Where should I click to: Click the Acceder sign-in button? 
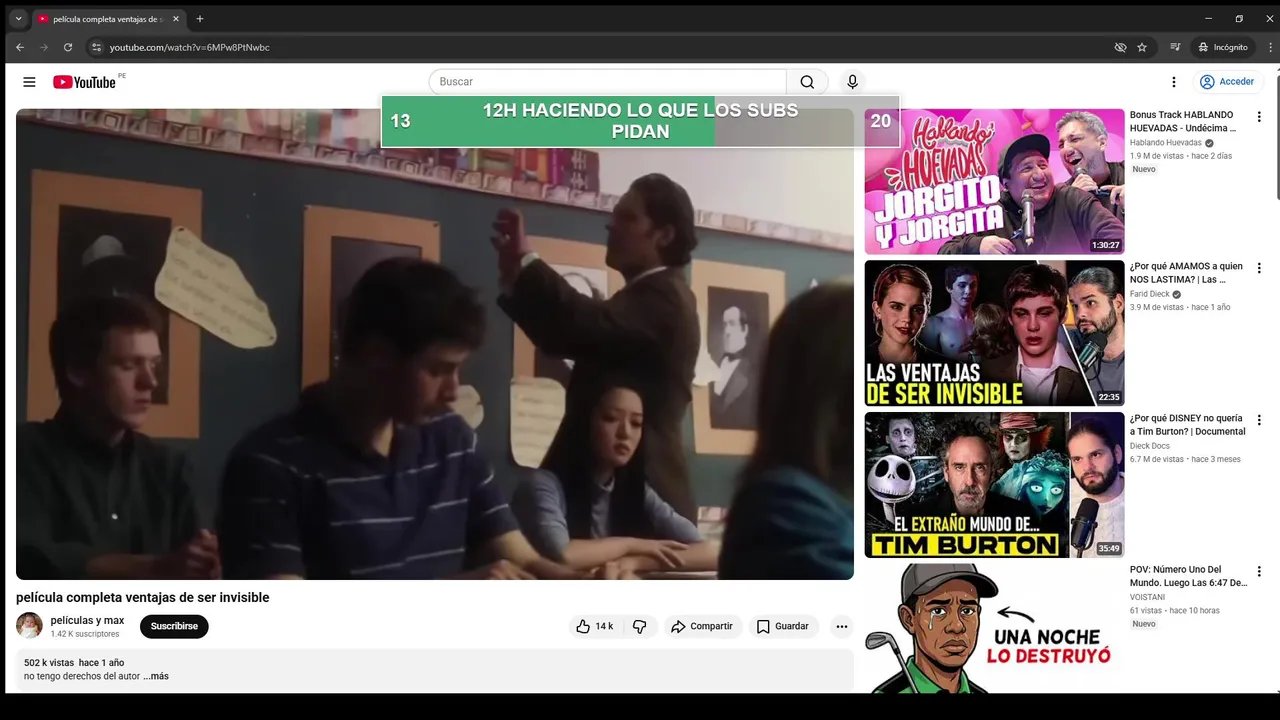1227,82
